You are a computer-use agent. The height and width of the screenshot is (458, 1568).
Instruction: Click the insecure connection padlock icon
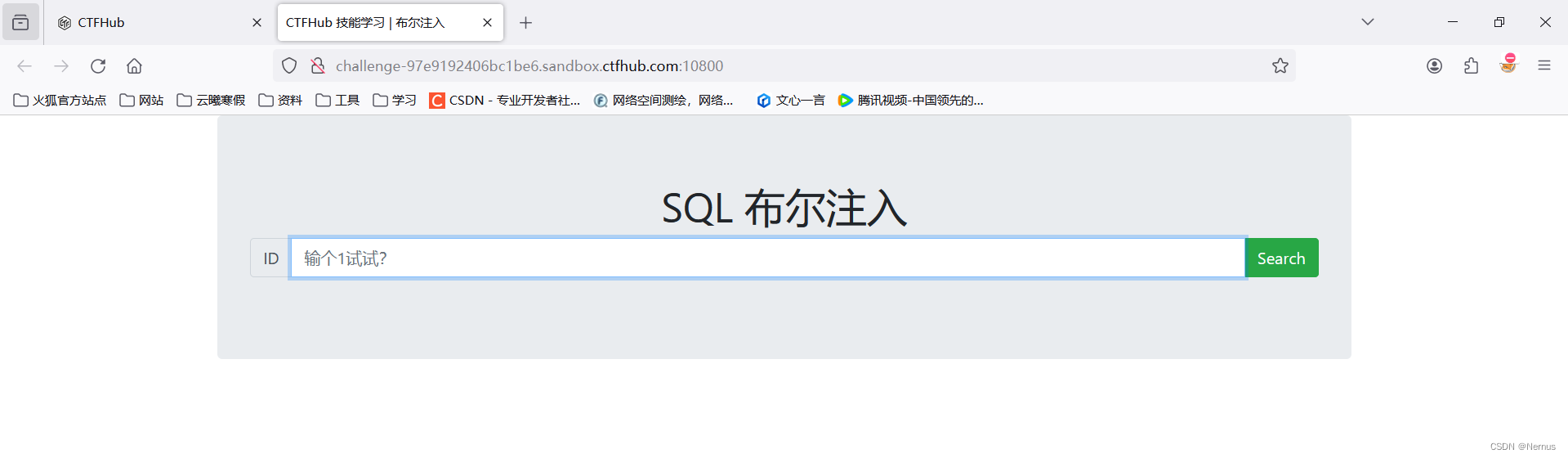pyautogui.click(x=318, y=66)
